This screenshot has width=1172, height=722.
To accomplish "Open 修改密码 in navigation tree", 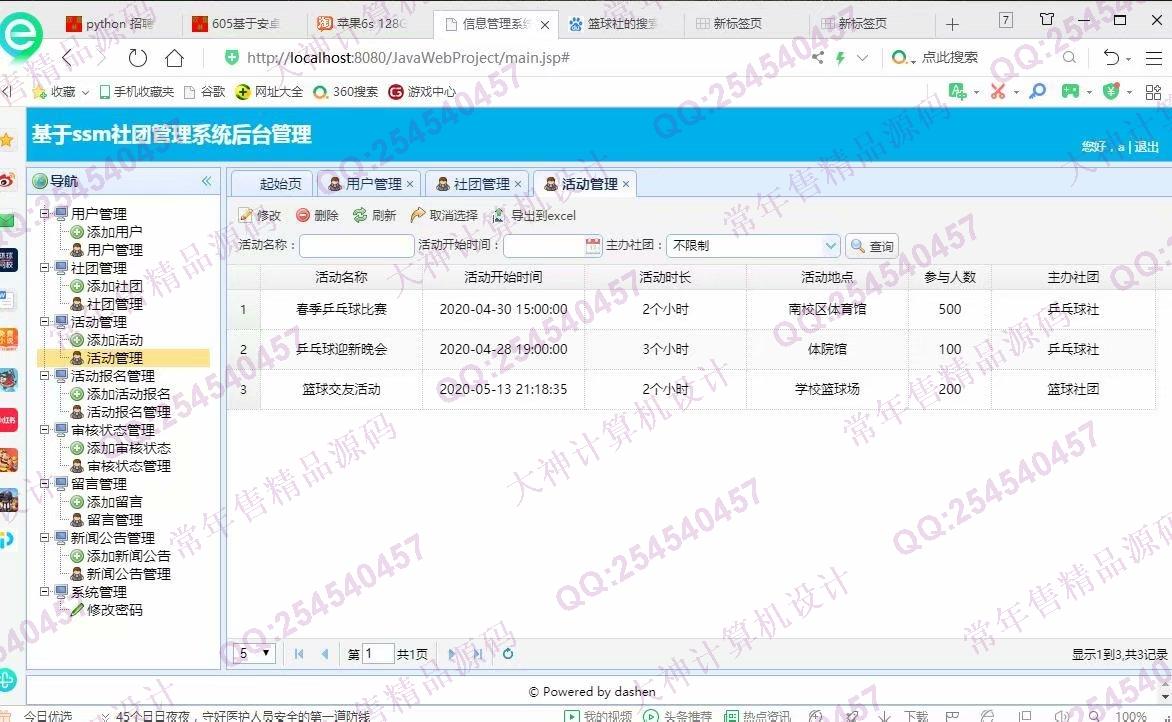I will (x=114, y=610).
